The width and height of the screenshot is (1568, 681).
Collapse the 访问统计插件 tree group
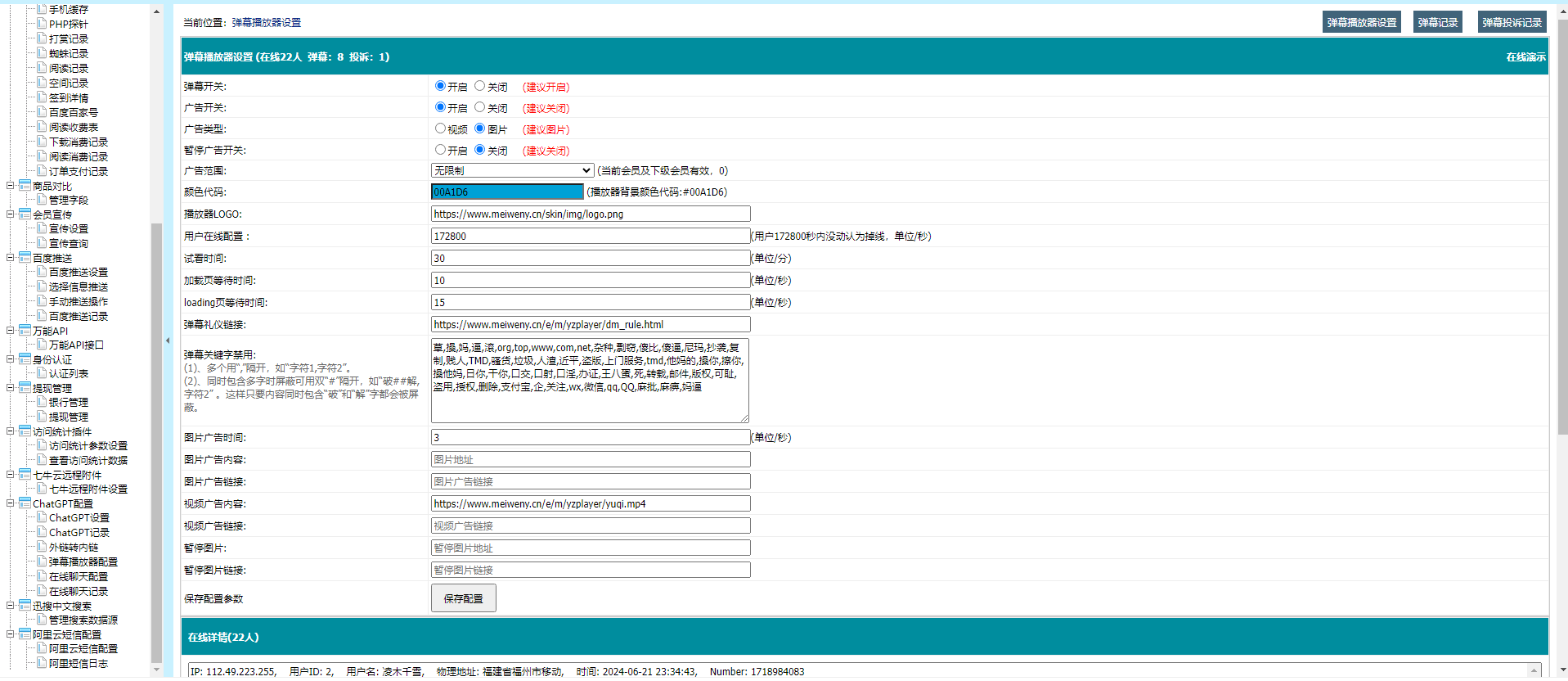[11, 431]
